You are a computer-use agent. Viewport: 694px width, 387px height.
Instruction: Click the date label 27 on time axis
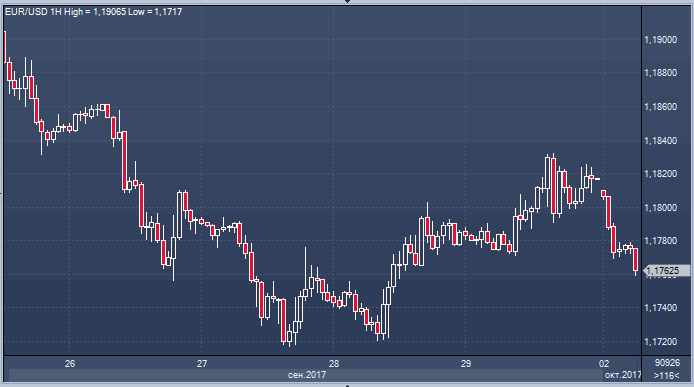(202, 364)
